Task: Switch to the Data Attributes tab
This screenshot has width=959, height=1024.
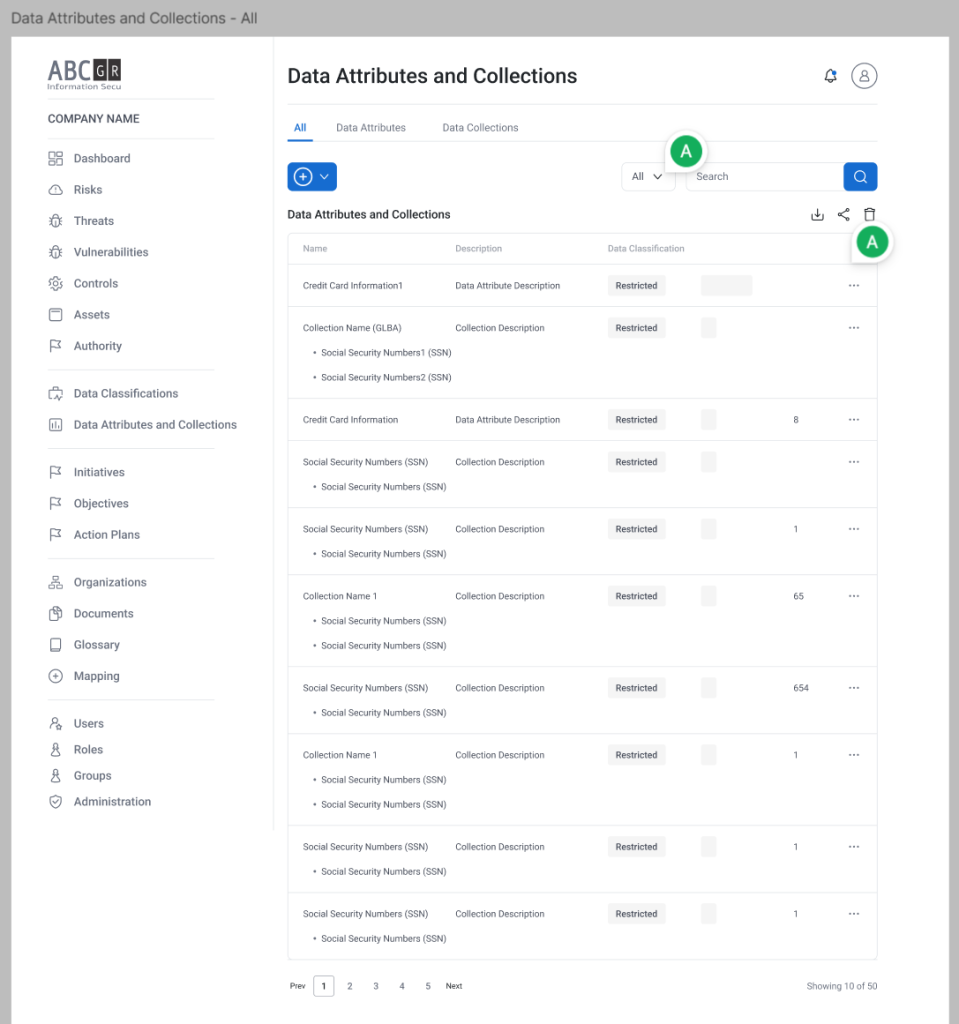Action: pyautogui.click(x=371, y=128)
